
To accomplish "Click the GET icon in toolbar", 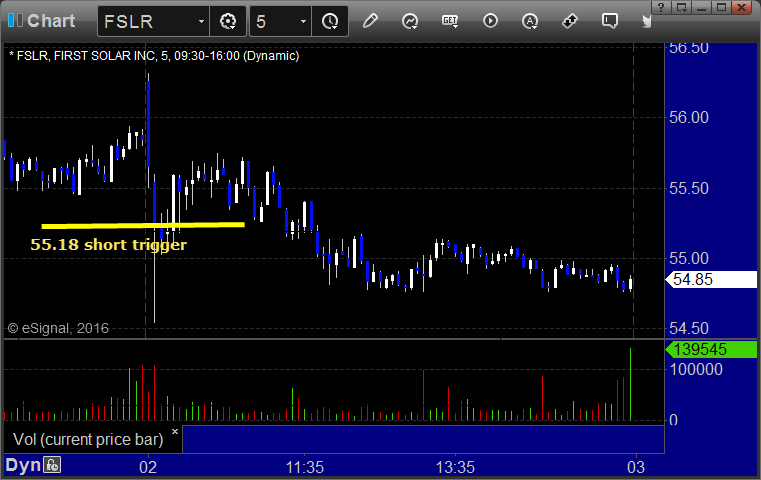I will 450,21.
